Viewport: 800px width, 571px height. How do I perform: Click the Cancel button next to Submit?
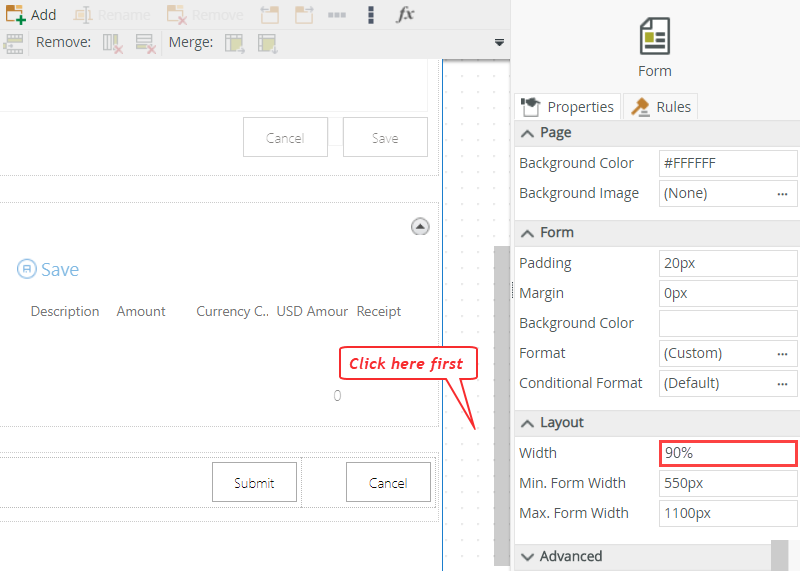[388, 482]
